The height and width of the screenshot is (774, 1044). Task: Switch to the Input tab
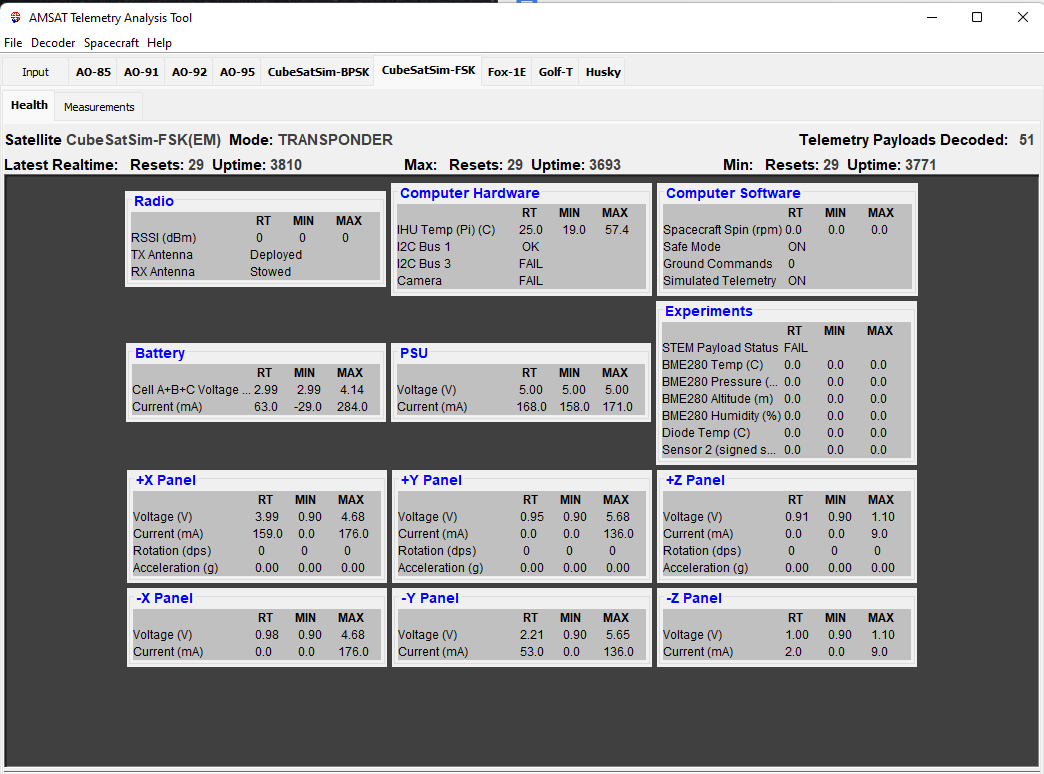35,72
